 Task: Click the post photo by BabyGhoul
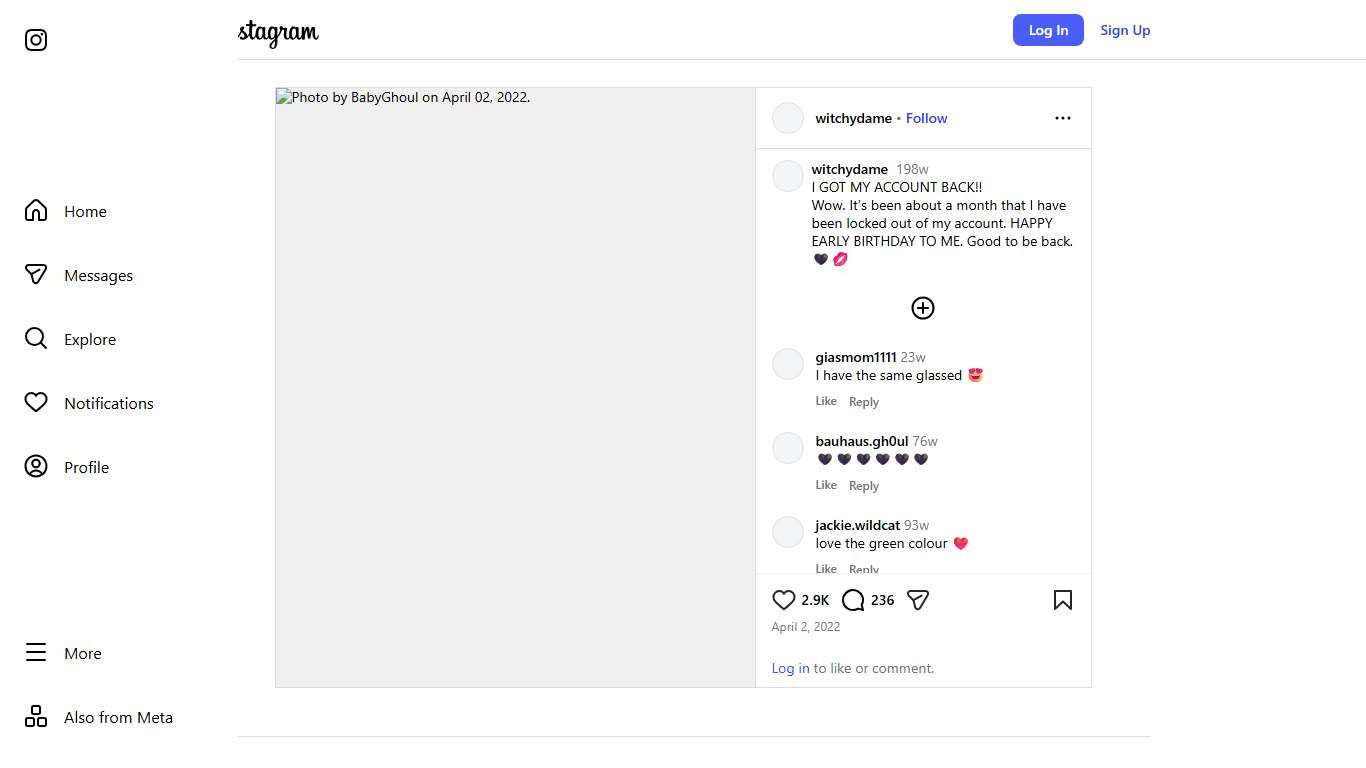click(515, 387)
